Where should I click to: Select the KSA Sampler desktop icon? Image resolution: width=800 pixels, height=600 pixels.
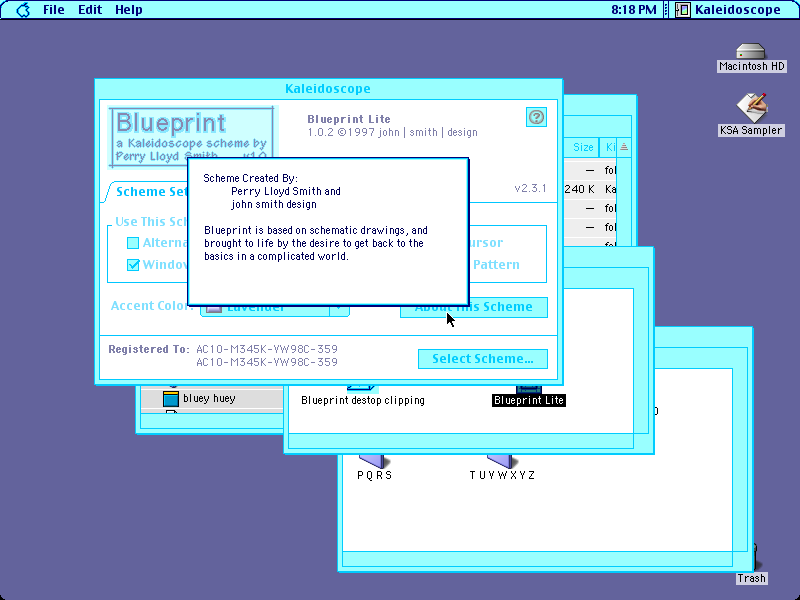point(751,108)
